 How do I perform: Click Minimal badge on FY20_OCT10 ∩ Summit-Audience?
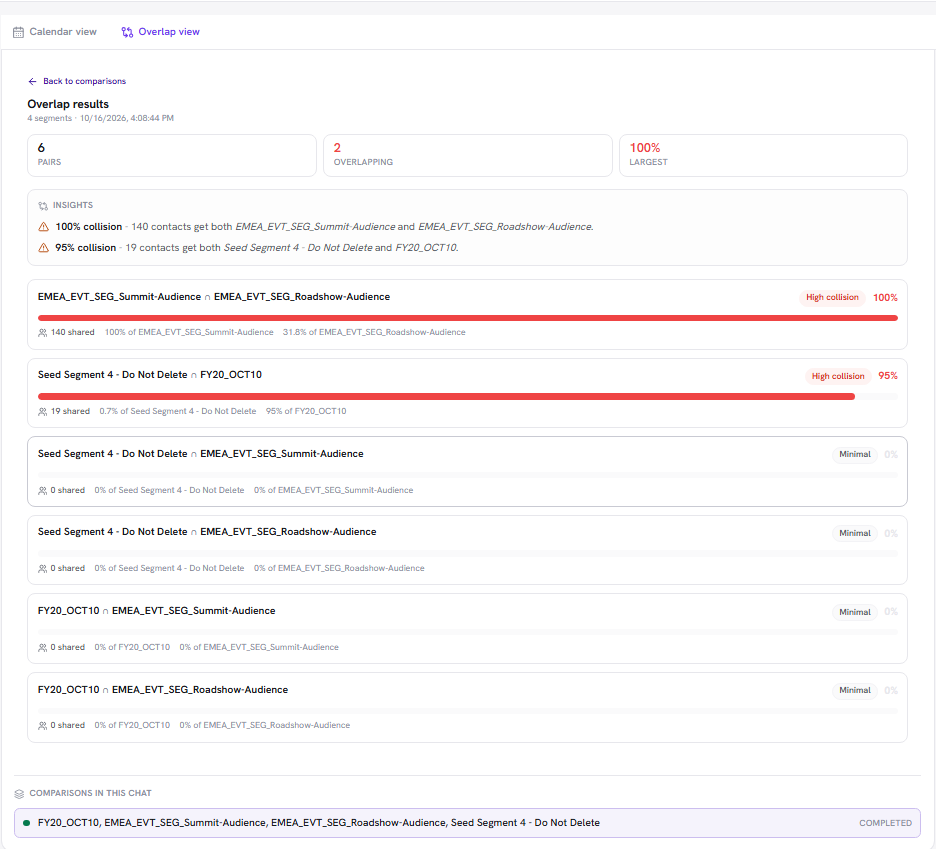855,612
